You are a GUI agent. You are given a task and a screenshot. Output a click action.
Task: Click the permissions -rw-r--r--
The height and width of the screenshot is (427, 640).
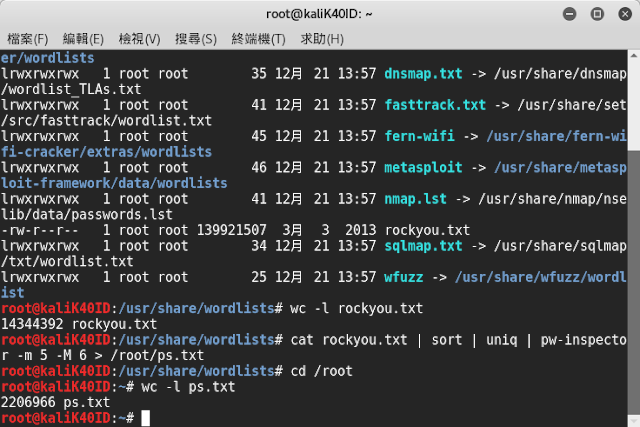[40, 231]
